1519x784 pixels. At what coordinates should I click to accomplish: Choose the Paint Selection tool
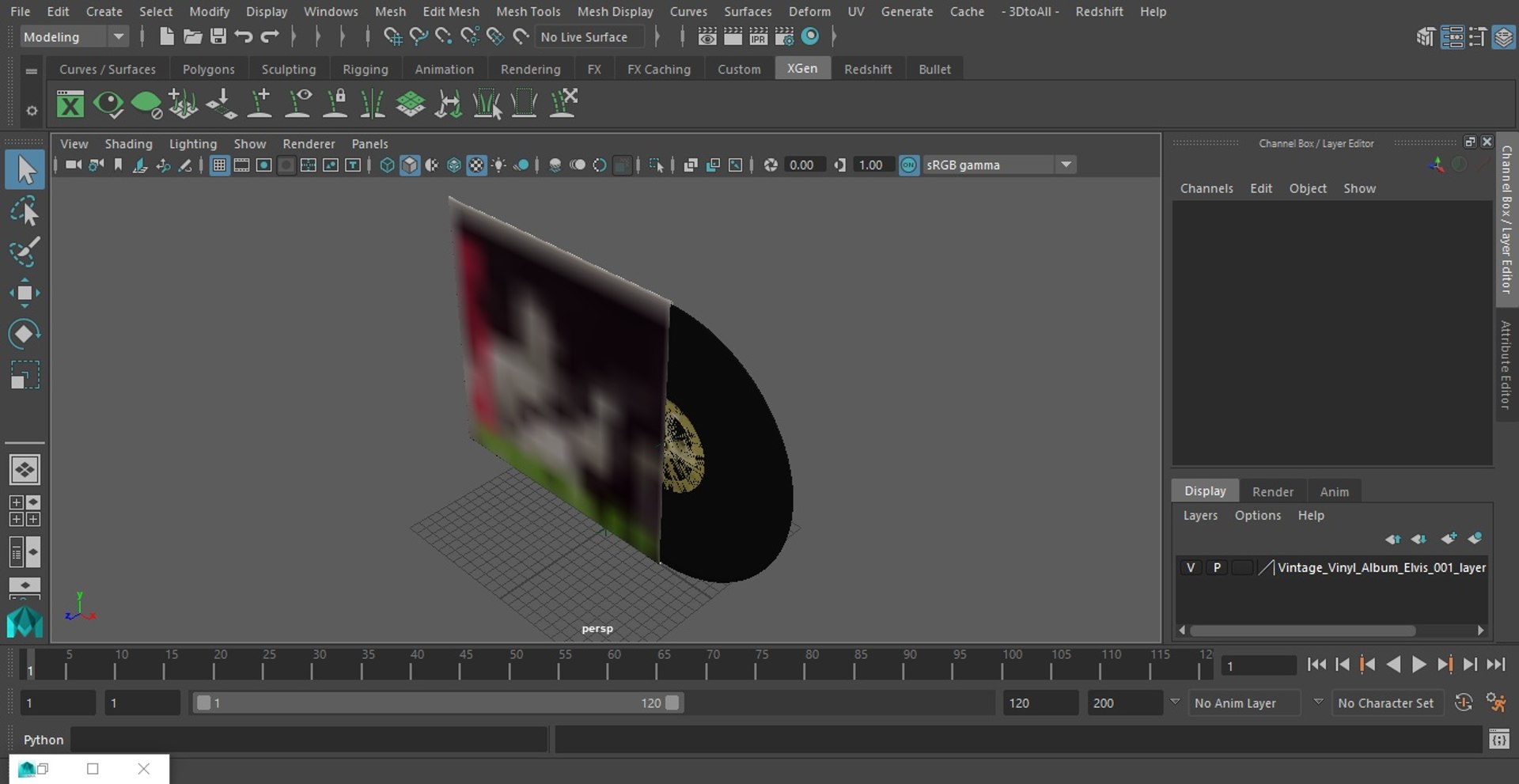(x=25, y=252)
